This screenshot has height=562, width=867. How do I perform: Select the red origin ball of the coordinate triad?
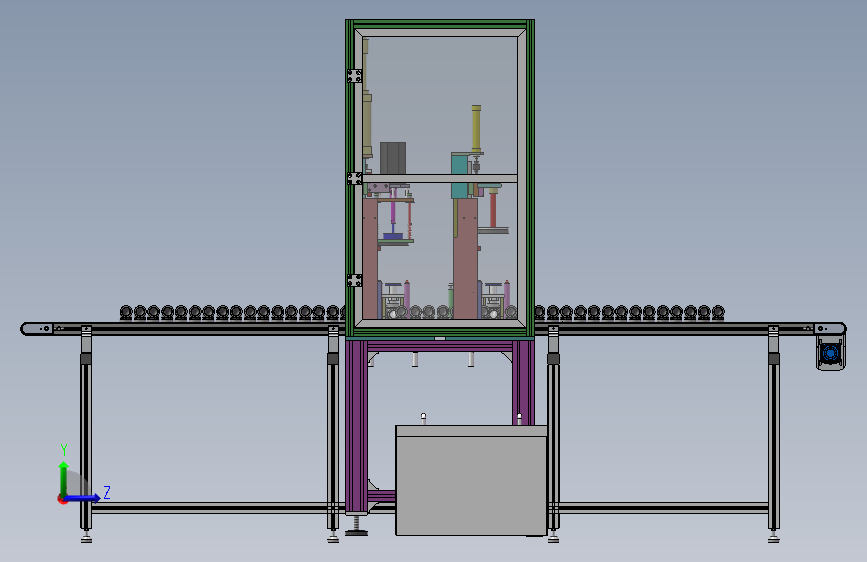click(x=61, y=499)
